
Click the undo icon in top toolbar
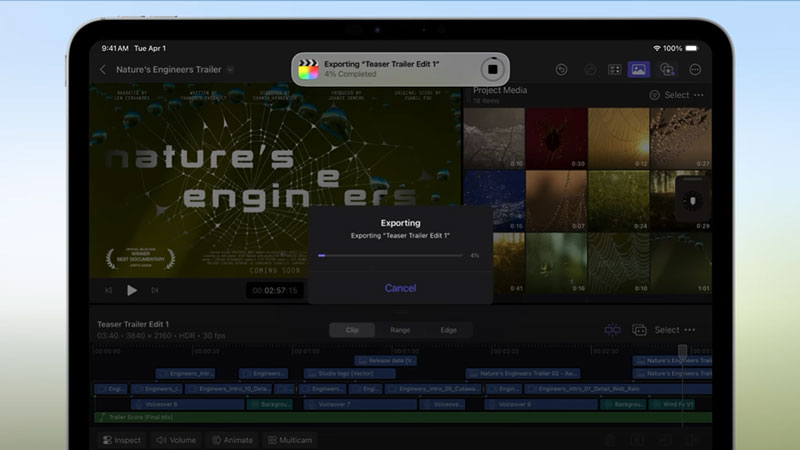tap(561, 69)
